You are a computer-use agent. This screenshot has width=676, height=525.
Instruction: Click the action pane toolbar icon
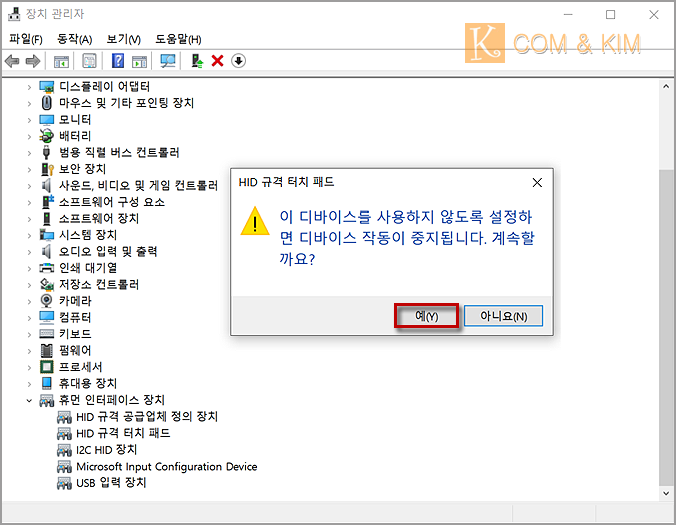pos(139,61)
